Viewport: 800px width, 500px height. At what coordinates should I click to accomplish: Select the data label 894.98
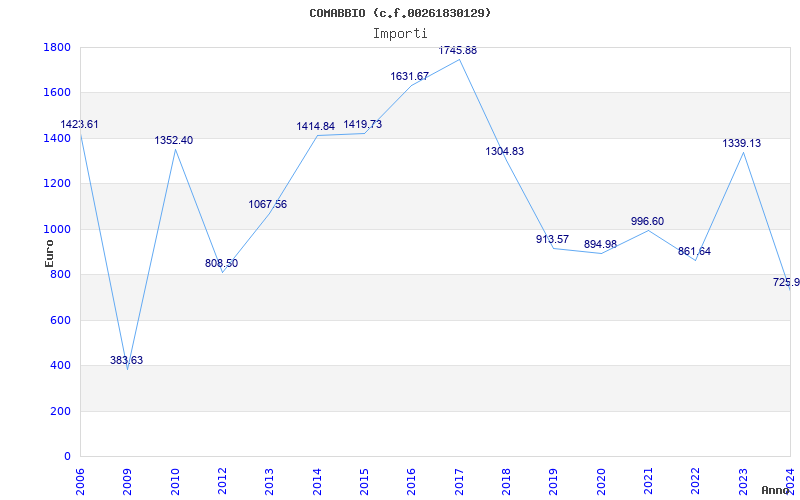(x=601, y=244)
